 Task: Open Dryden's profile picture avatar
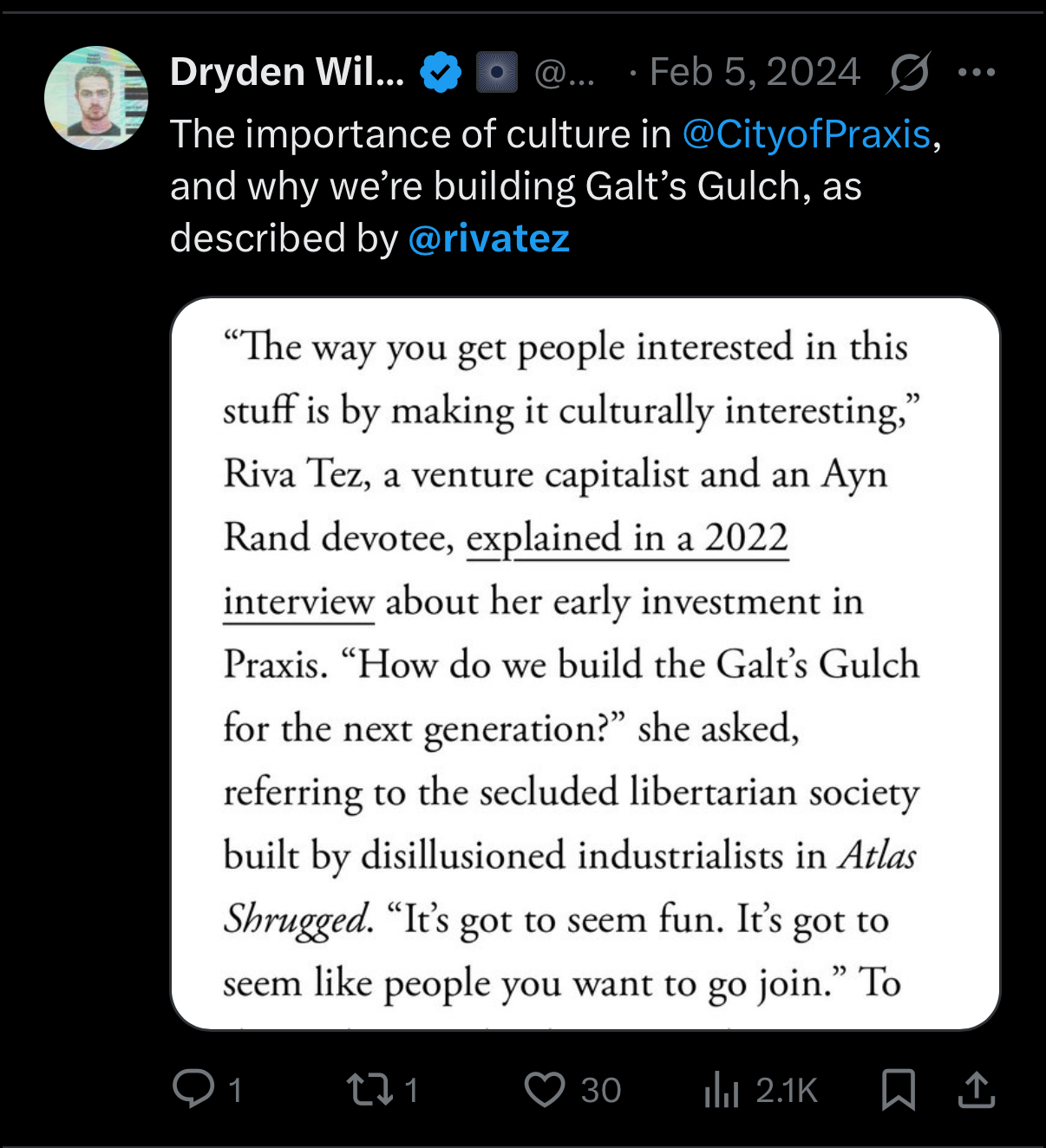coord(96,98)
